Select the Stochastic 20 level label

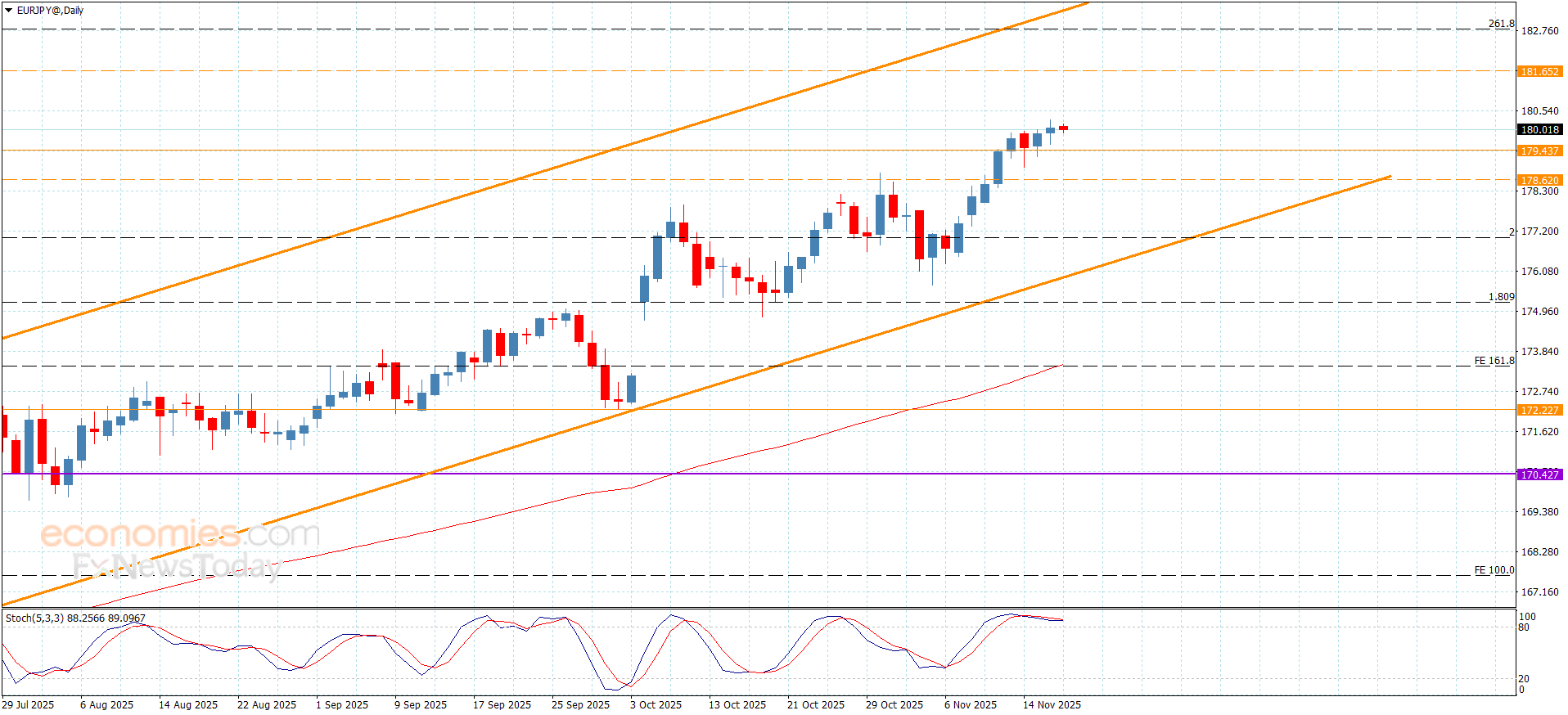1524,679
